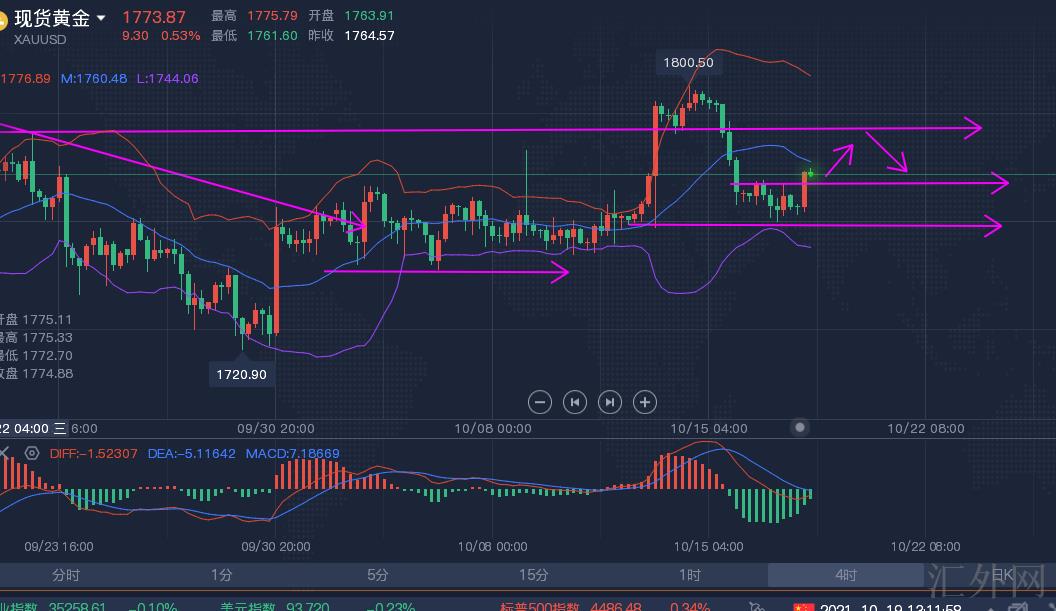Image resolution: width=1056 pixels, height=611 pixels.
Task: Click the 1720.90 low price label
Action: point(241,374)
